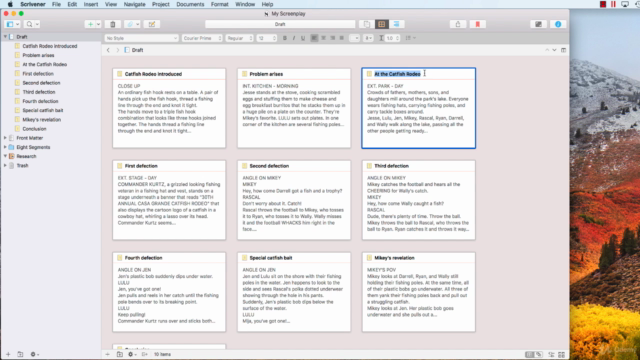640x360 pixels.
Task: Collapse the Draft folder in binder
Action: coord(5,37)
